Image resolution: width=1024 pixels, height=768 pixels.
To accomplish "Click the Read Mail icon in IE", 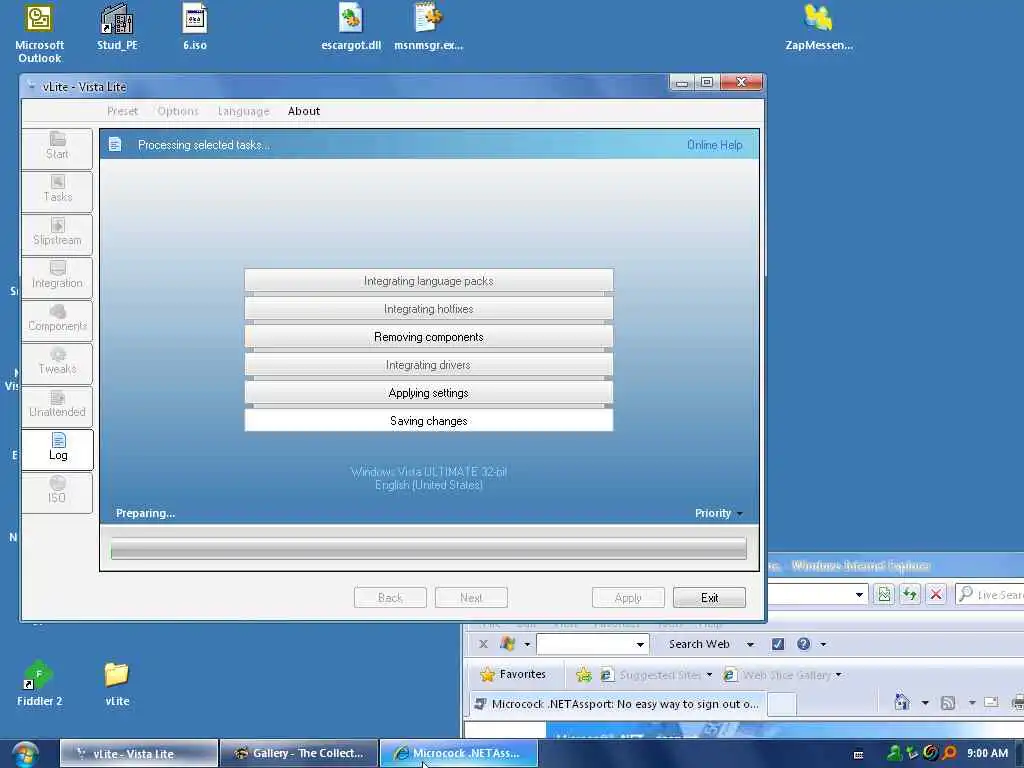I will [991, 703].
